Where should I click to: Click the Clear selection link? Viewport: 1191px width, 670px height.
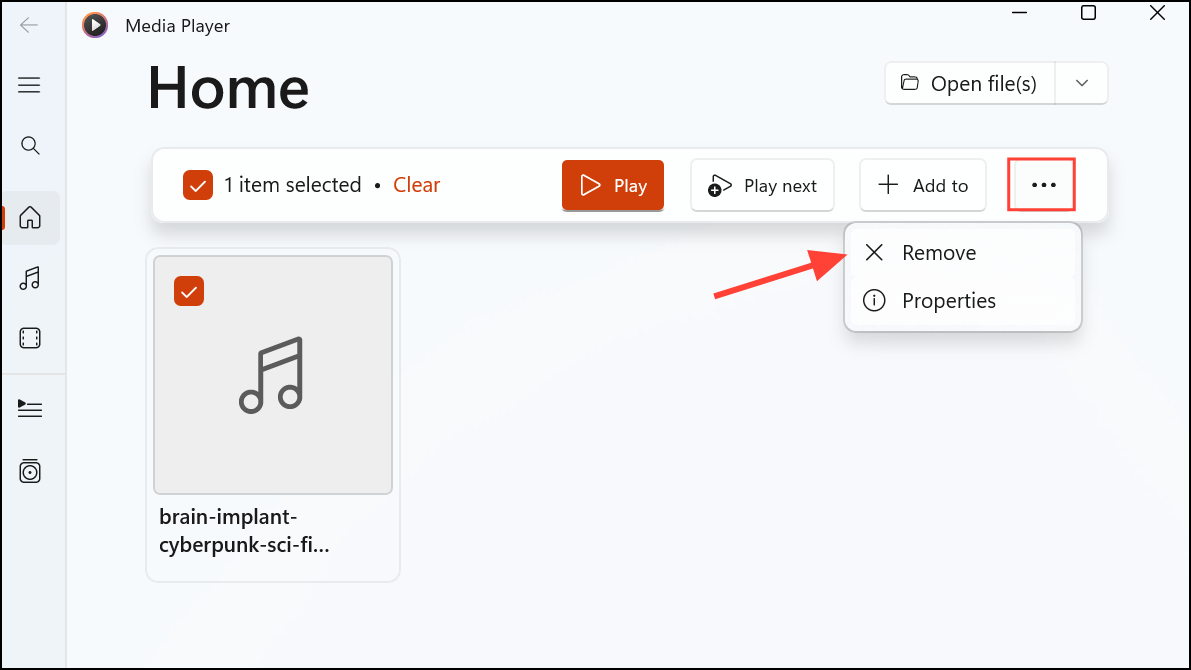pyautogui.click(x=416, y=185)
